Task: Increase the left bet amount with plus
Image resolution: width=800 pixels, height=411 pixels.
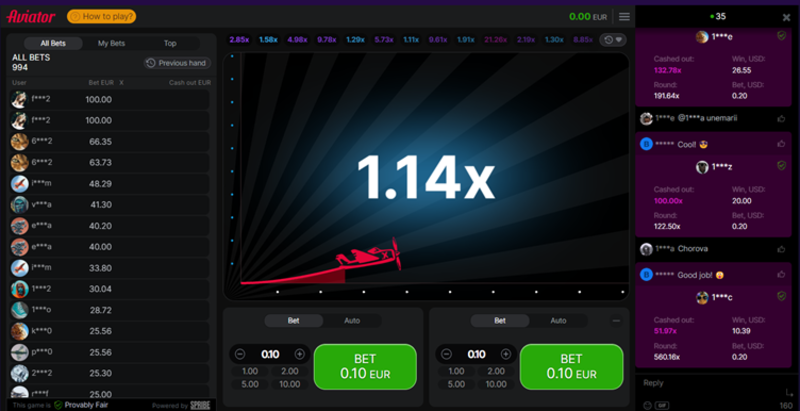Action: click(300, 354)
